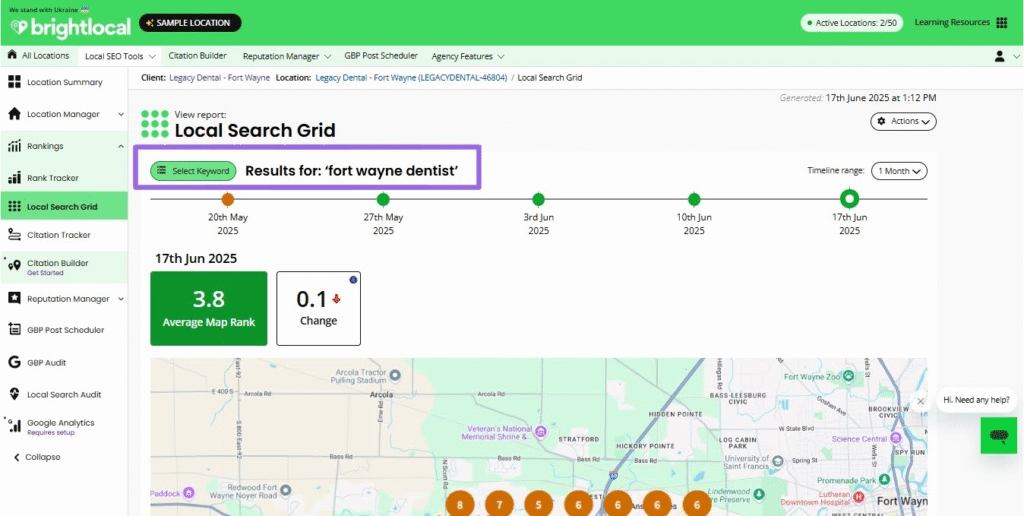Image resolution: width=1024 pixels, height=516 pixels.
Task: Click the Select Keyword button
Action: pos(193,171)
